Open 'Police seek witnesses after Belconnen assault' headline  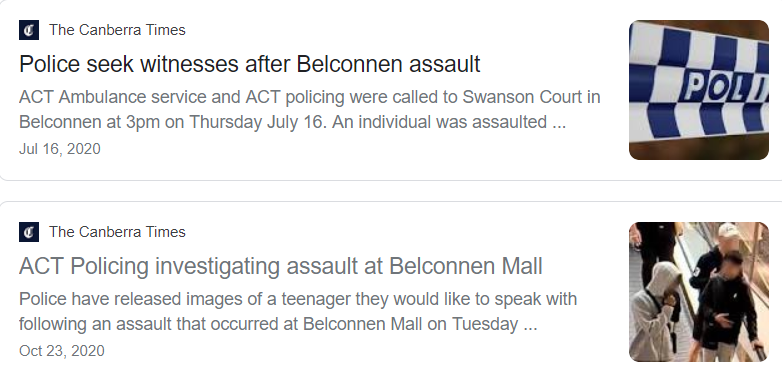click(x=249, y=64)
